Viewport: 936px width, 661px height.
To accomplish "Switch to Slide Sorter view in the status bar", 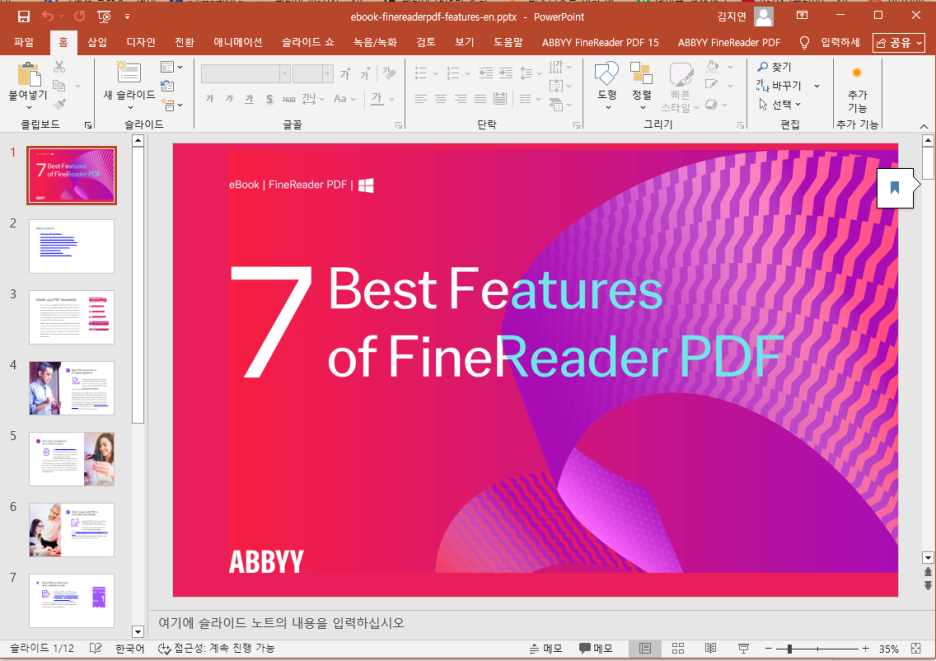I will click(x=678, y=648).
